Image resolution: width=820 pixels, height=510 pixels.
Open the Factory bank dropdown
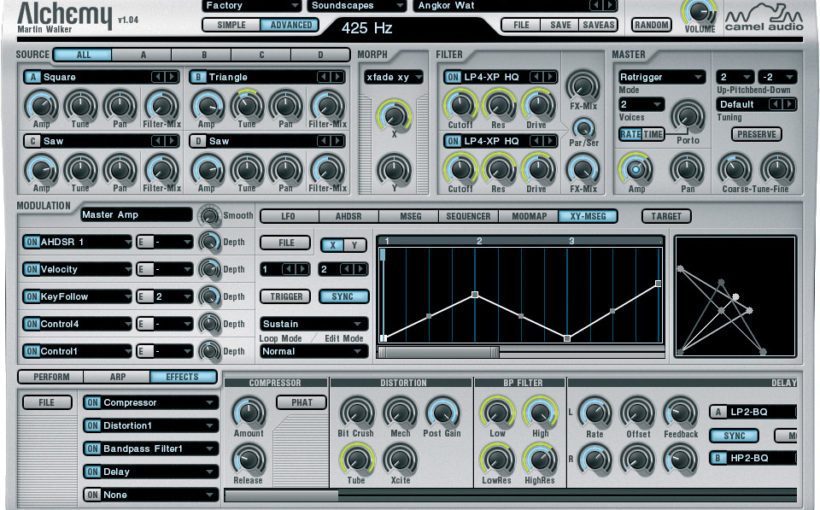(x=252, y=6)
